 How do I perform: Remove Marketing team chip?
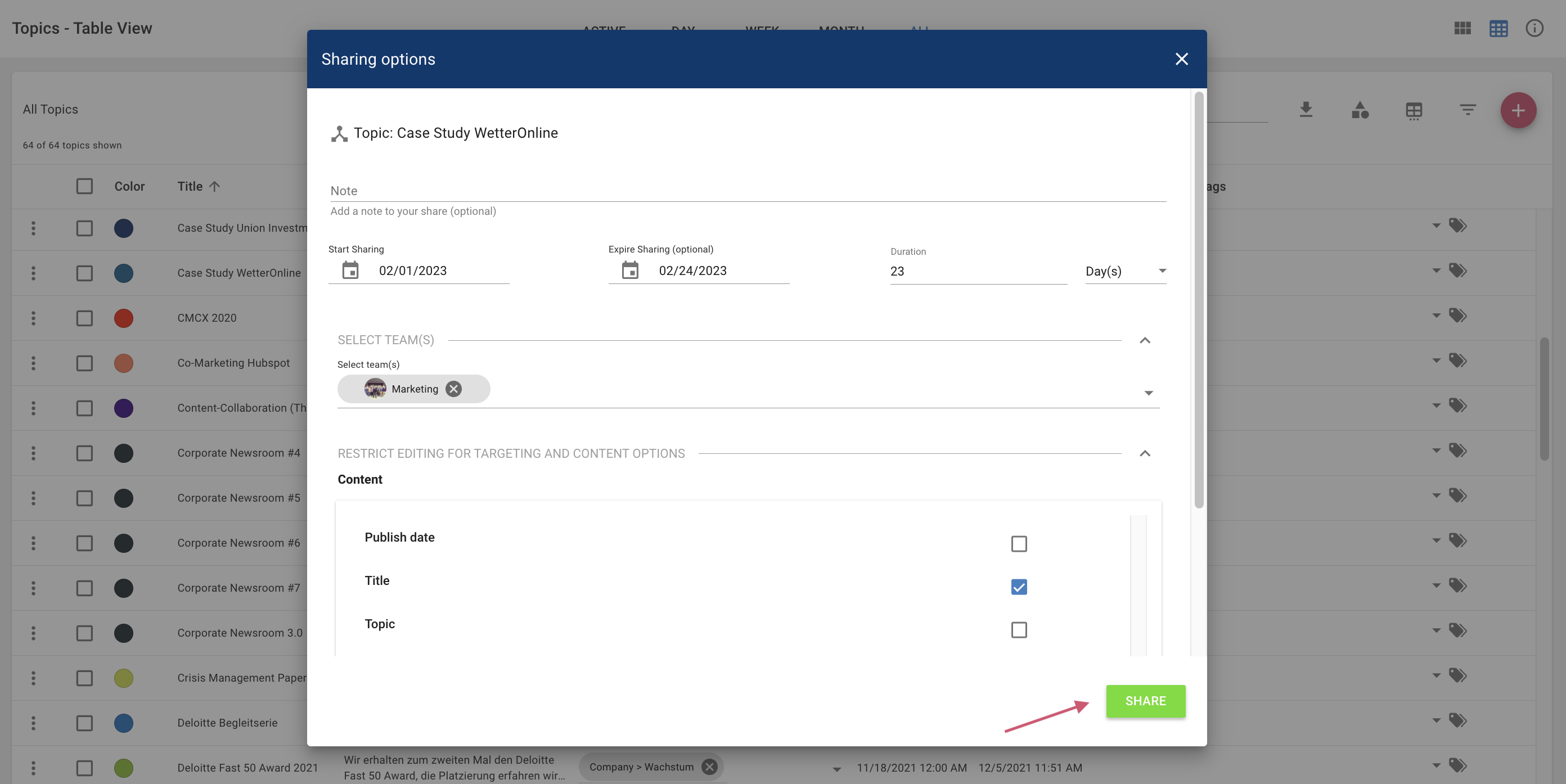pos(453,389)
